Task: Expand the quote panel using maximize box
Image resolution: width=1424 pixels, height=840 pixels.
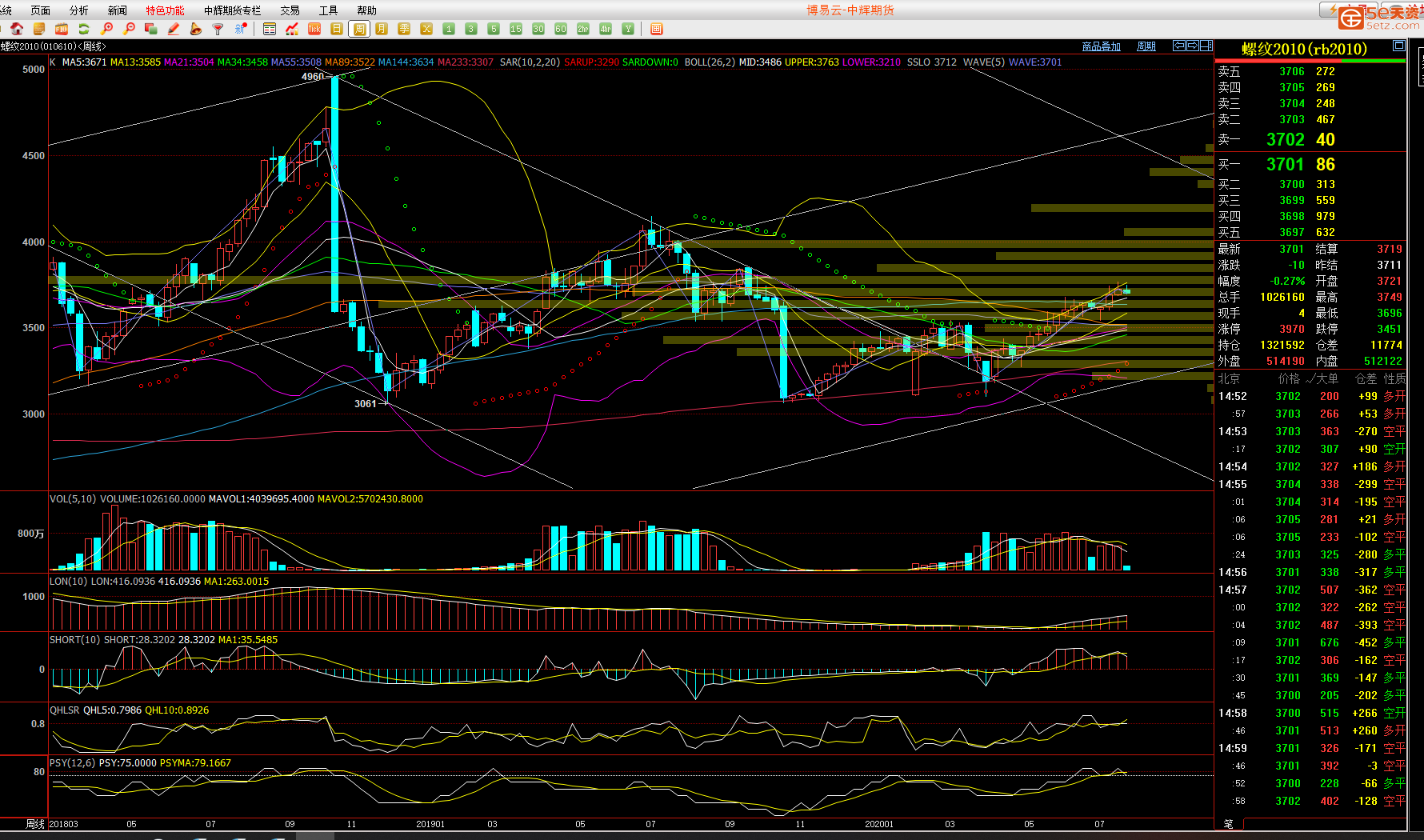Action: click(1398, 46)
